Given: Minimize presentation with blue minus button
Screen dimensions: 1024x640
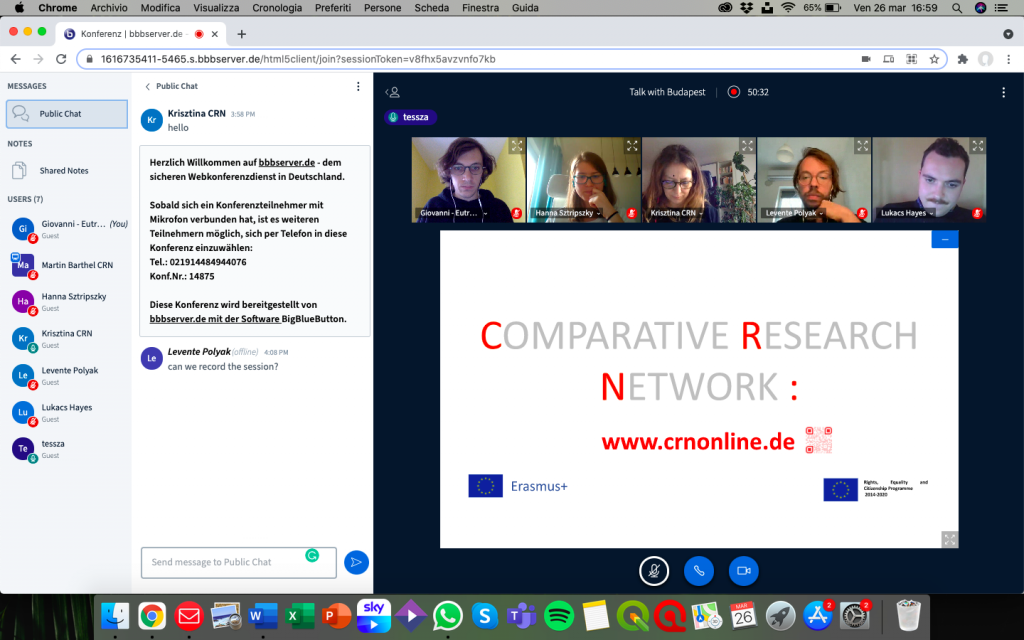Looking at the screenshot, I should 945,240.
